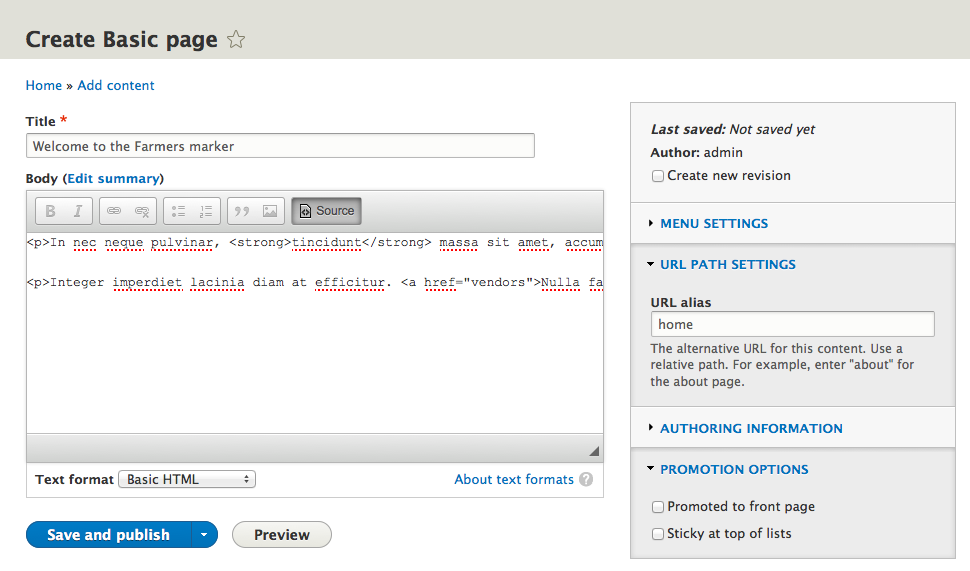Viewport: 970px width, 571px height.
Task: Click into the Title field
Action: [280, 146]
